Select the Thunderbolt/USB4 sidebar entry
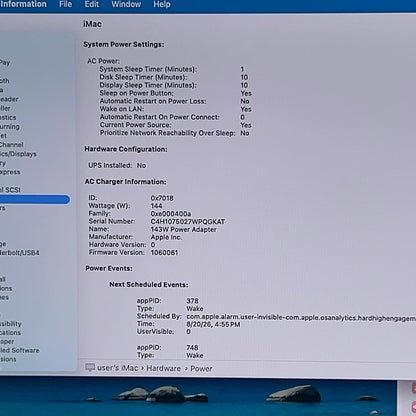The image size is (416, 416). tap(19, 253)
